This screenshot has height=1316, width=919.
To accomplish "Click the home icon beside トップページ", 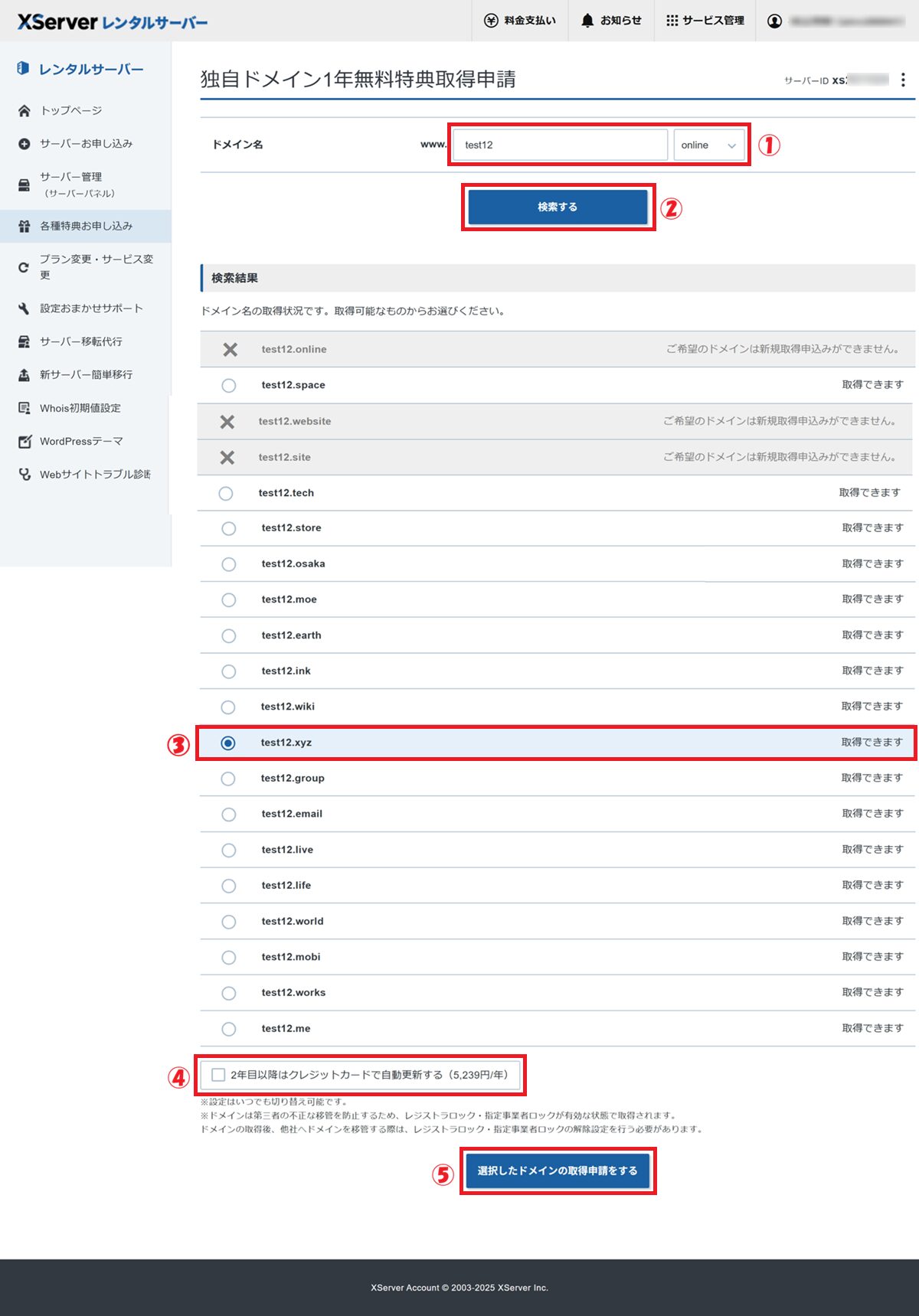I will [x=25, y=111].
